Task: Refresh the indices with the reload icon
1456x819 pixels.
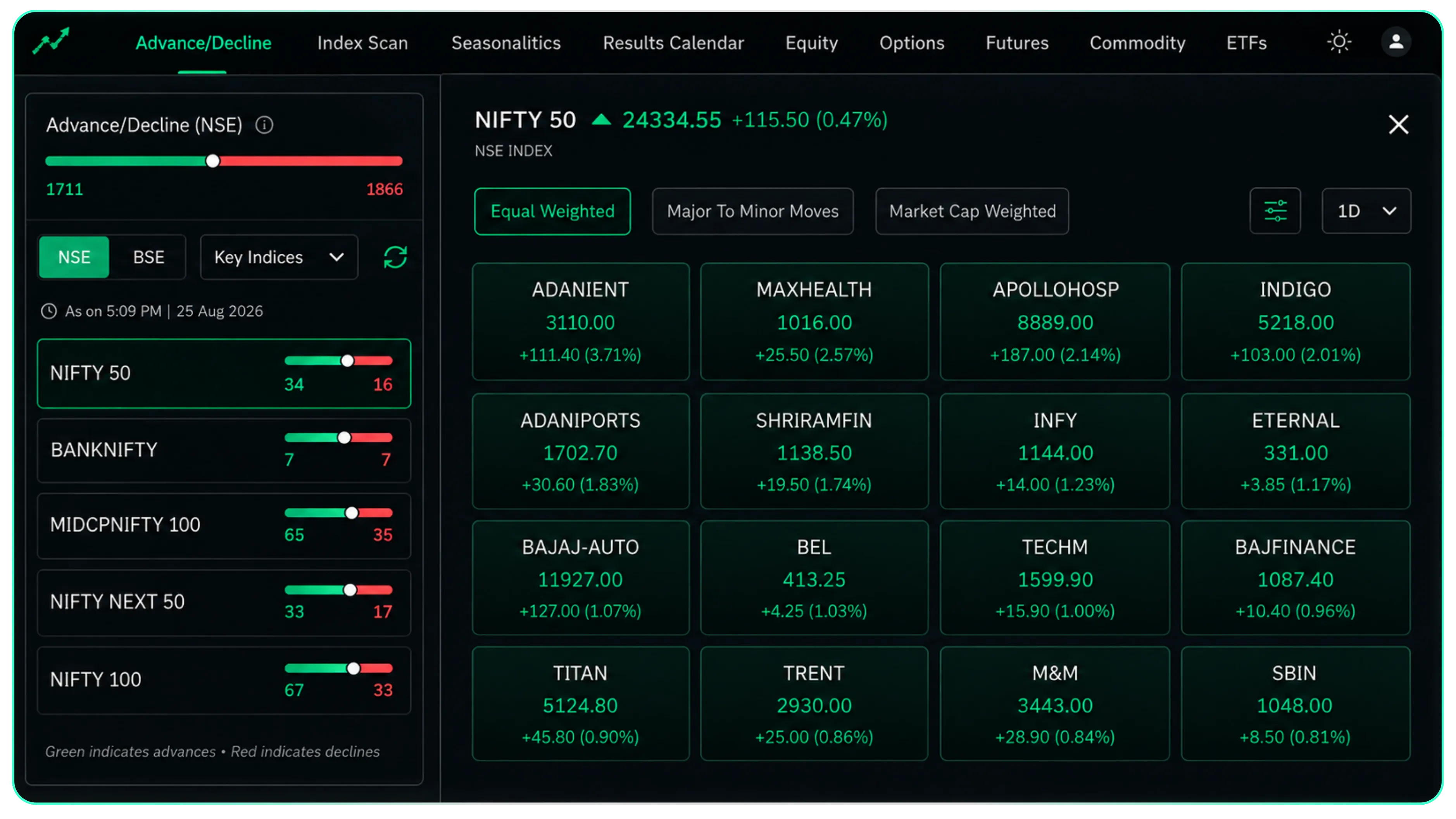Action: (x=395, y=257)
